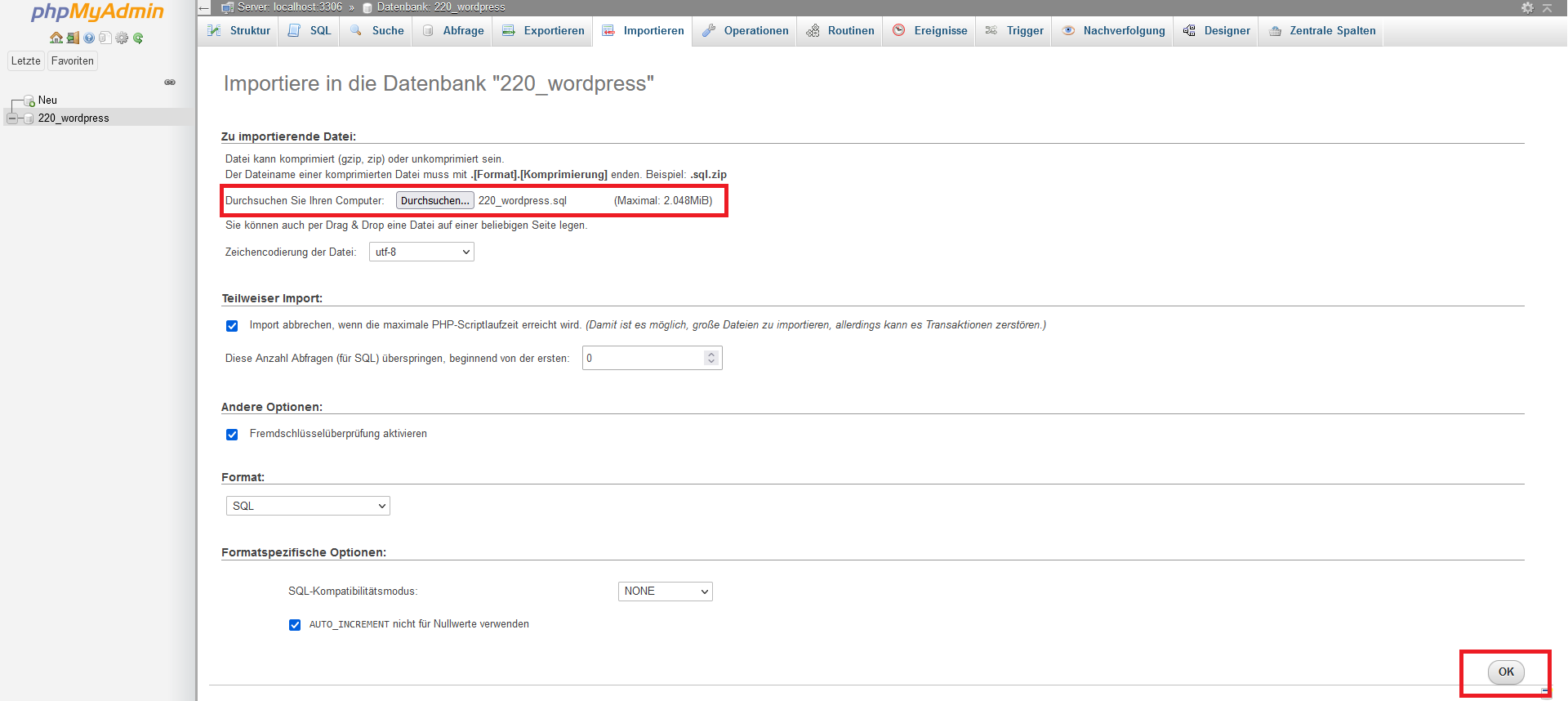Click the Maximal: 2.048MiB text

coord(663,201)
